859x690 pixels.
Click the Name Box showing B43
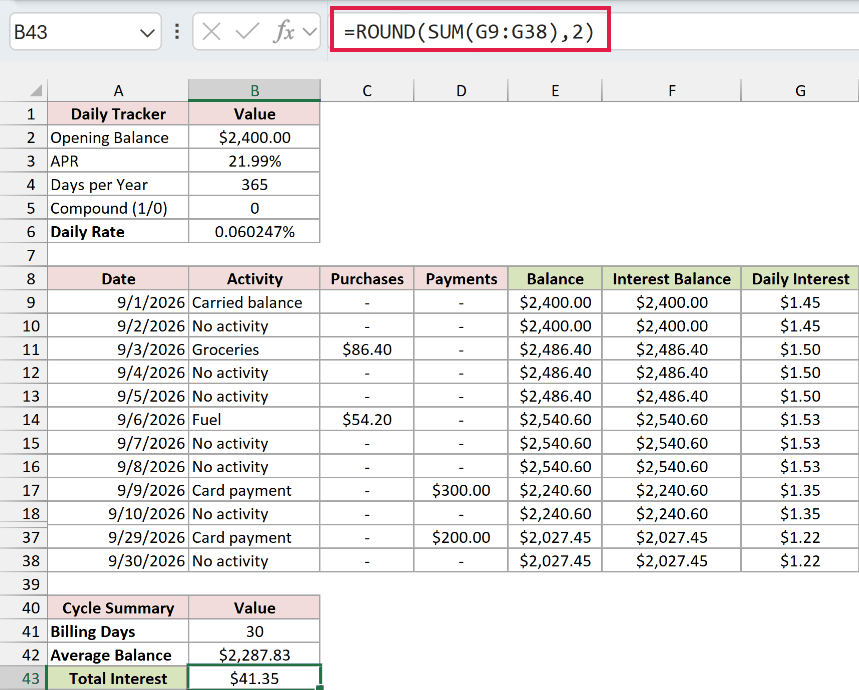85,32
